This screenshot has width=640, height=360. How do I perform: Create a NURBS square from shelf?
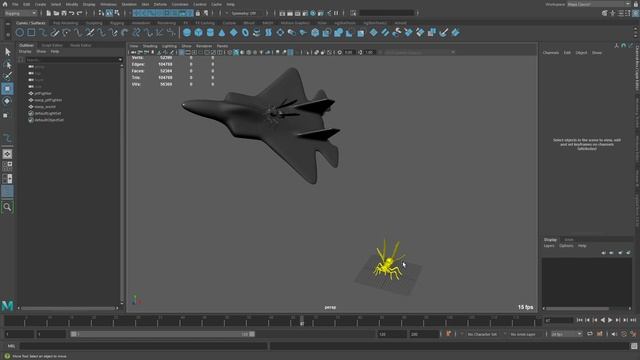pos(31,32)
